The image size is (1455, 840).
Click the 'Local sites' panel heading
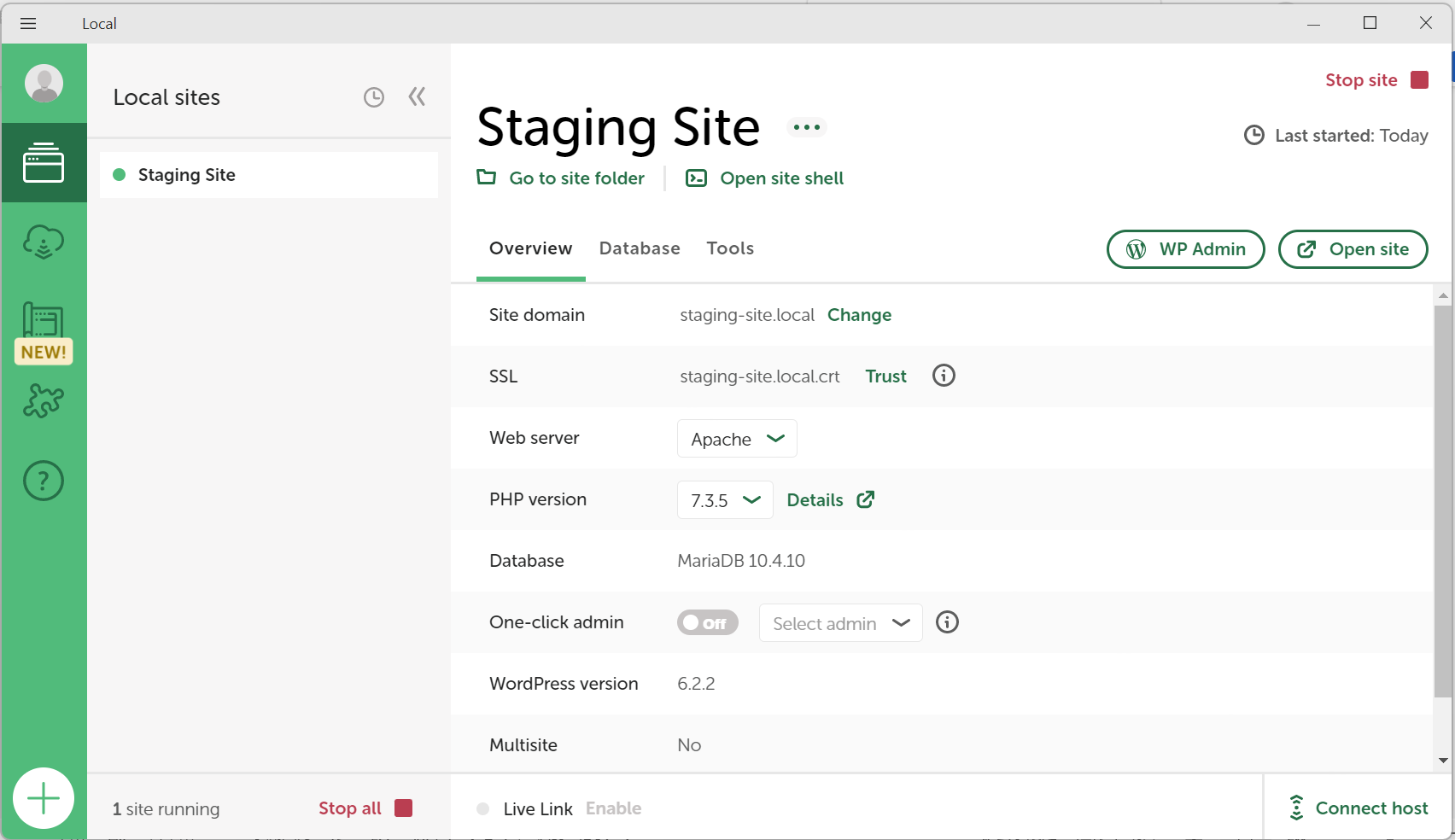tap(167, 97)
